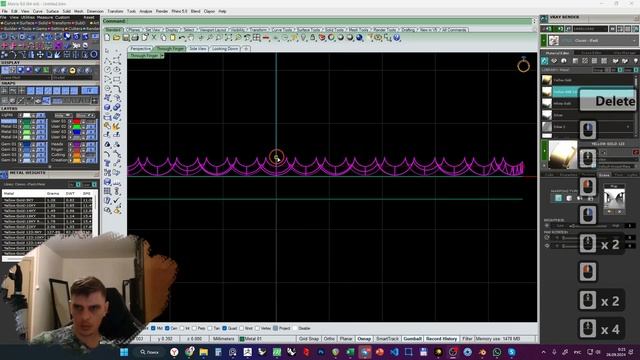Uncheck the Mid osnap checkbox

point(153,328)
